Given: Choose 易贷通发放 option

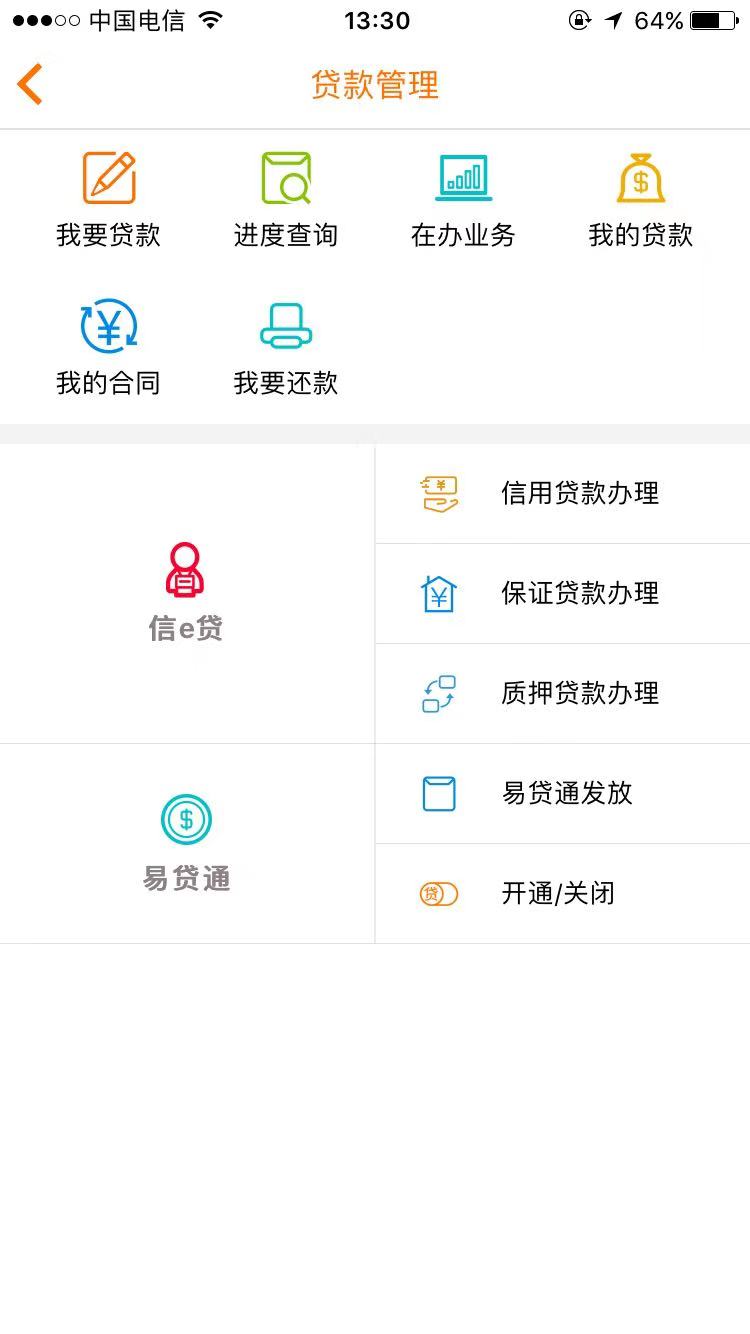Looking at the screenshot, I should point(567,794).
